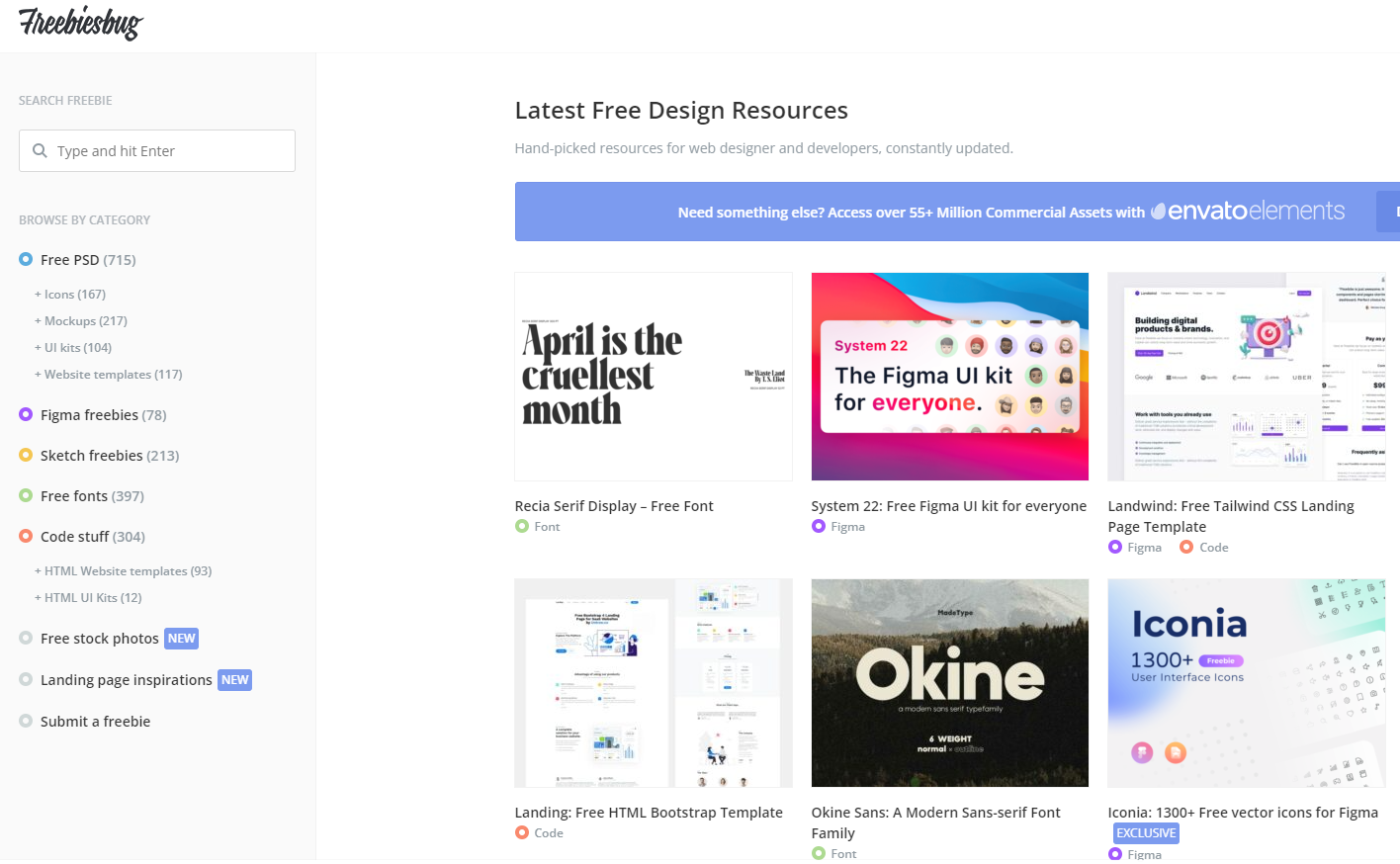
Task: Go to Landing page inspirations
Action: (126, 680)
